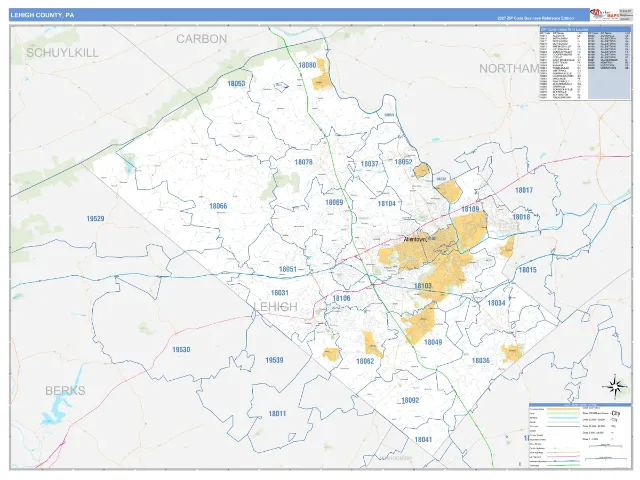Click ZIP code label 18053
The height and width of the screenshot is (480, 640).
click(236, 84)
